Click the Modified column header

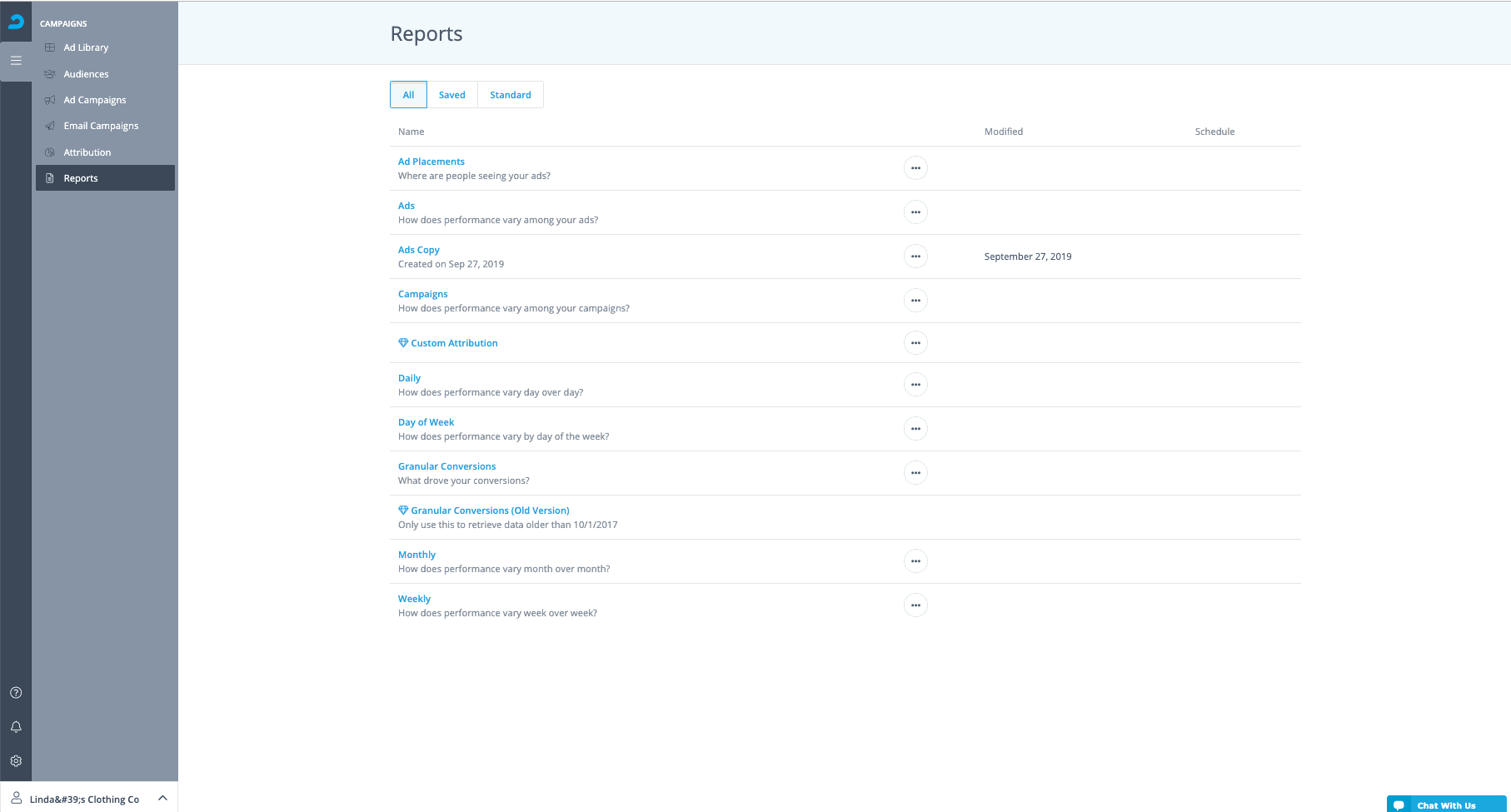(x=1004, y=132)
